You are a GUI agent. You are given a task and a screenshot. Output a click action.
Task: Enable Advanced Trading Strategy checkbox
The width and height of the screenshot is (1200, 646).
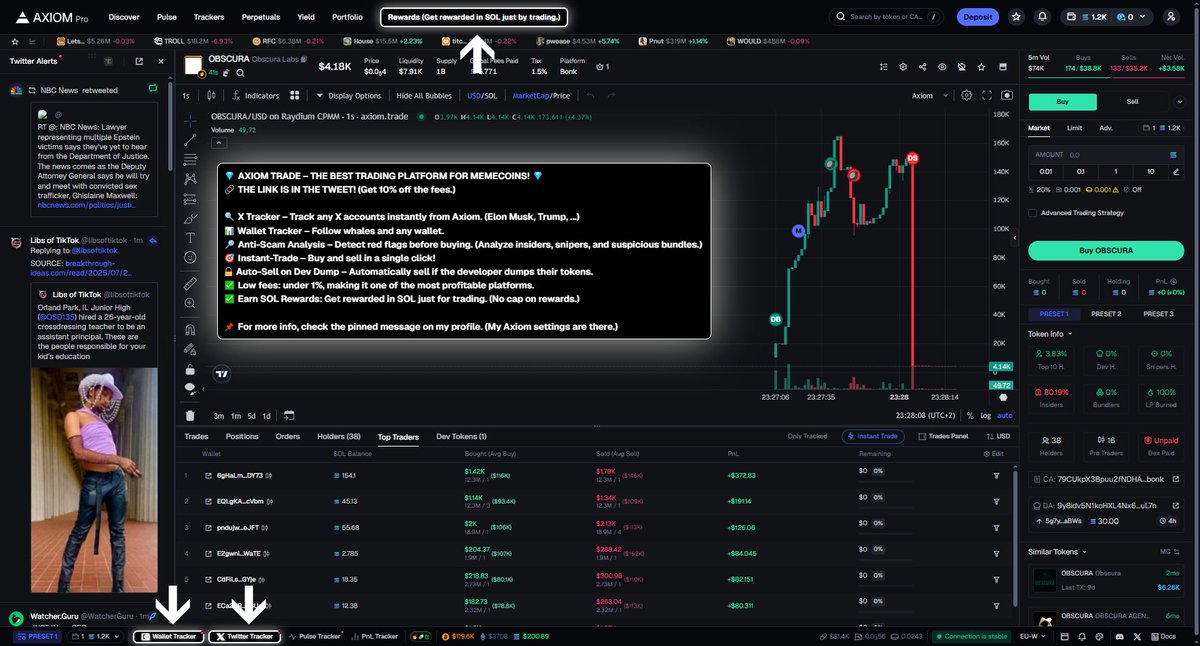pyautogui.click(x=1033, y=213)
